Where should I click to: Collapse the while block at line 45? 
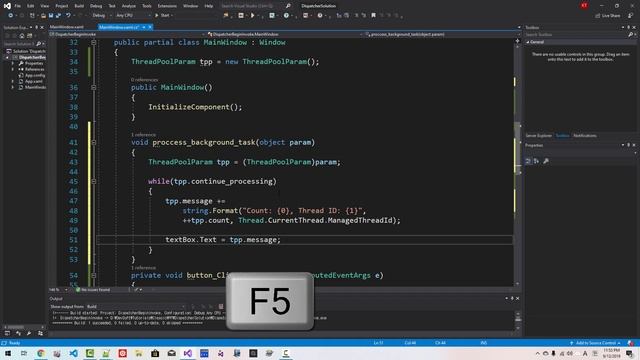point(93,181)
